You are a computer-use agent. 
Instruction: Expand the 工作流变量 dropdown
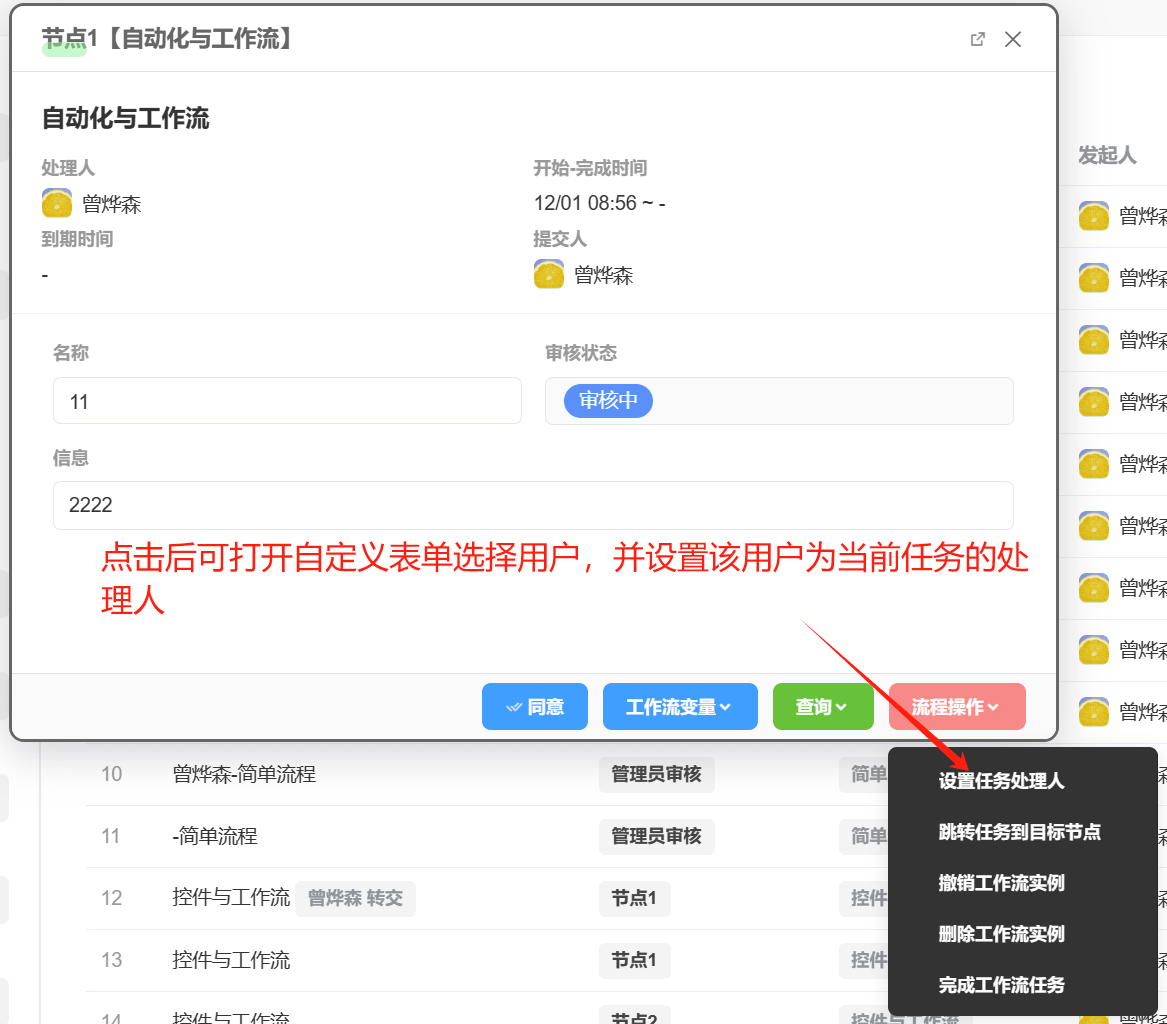[x=680, y=707]
